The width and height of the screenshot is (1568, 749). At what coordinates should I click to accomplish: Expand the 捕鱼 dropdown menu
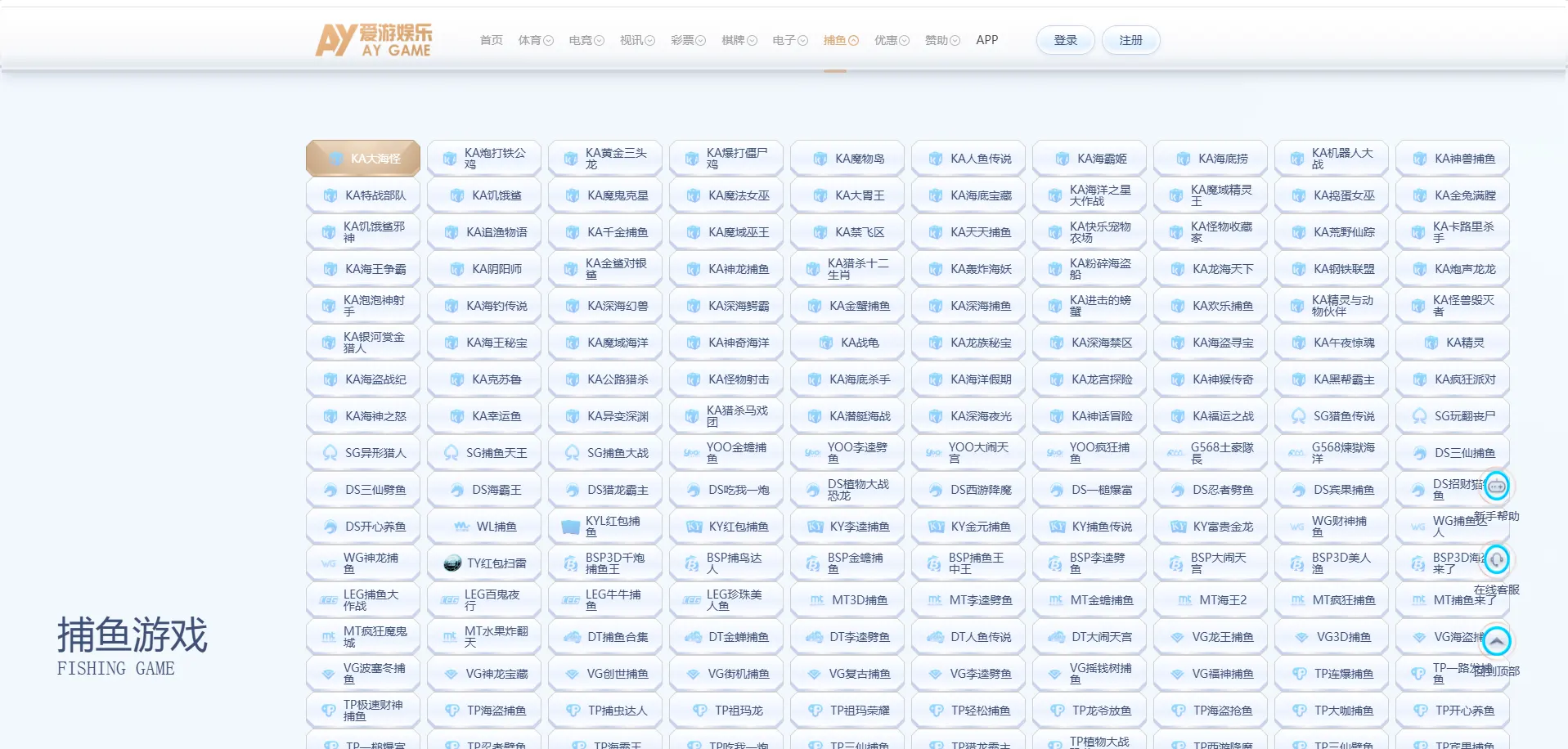pyautogui.click(x=841, y=40)
